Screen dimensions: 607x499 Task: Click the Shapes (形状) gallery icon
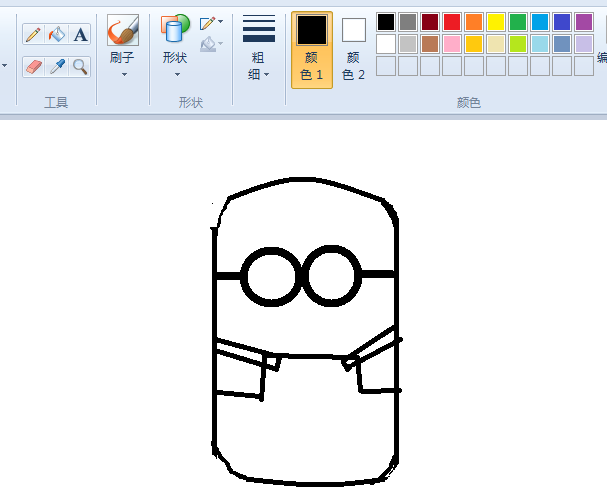175,28
